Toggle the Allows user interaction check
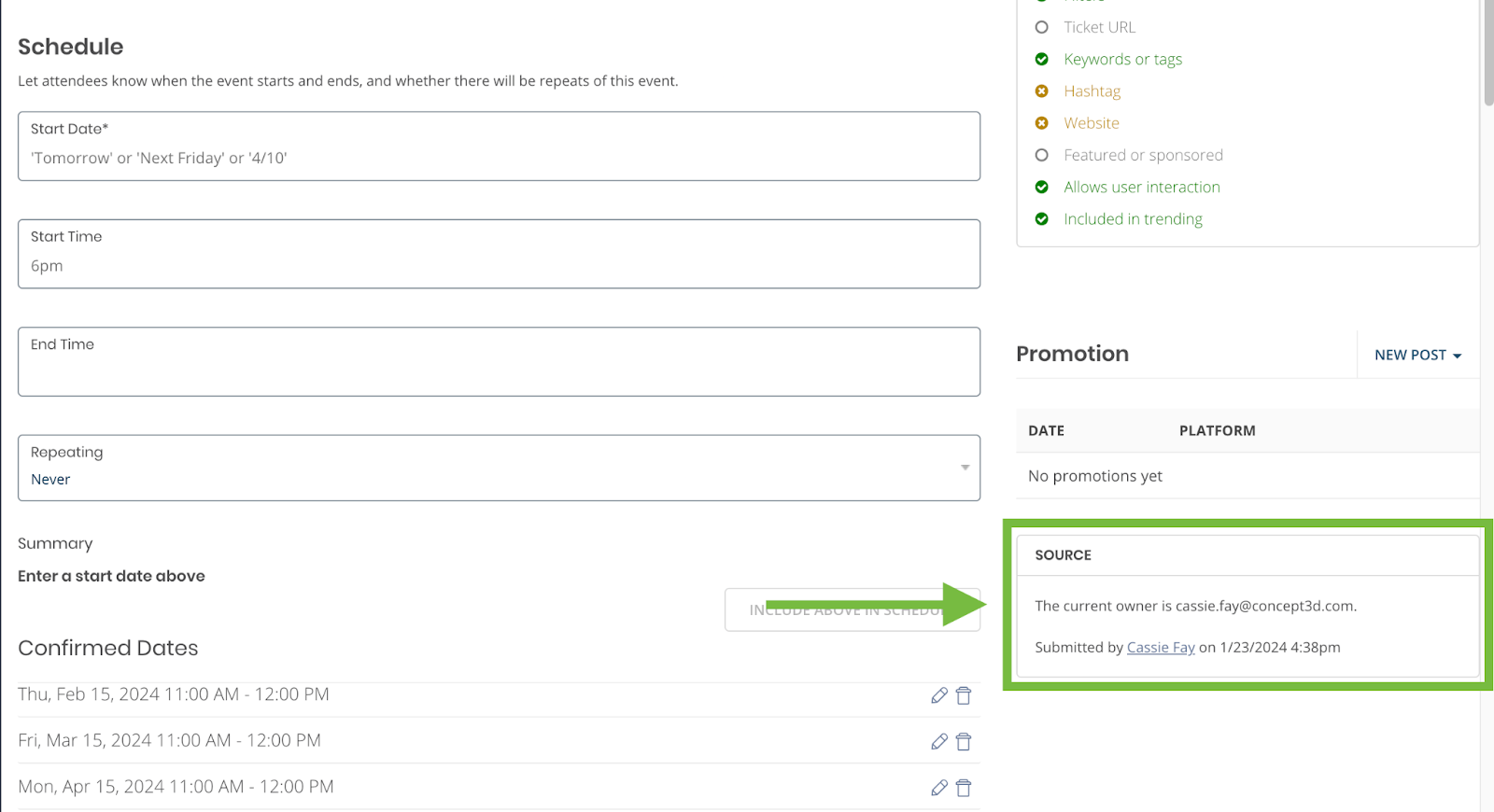Screen dimensions: 1494x812 (1041, 187)
